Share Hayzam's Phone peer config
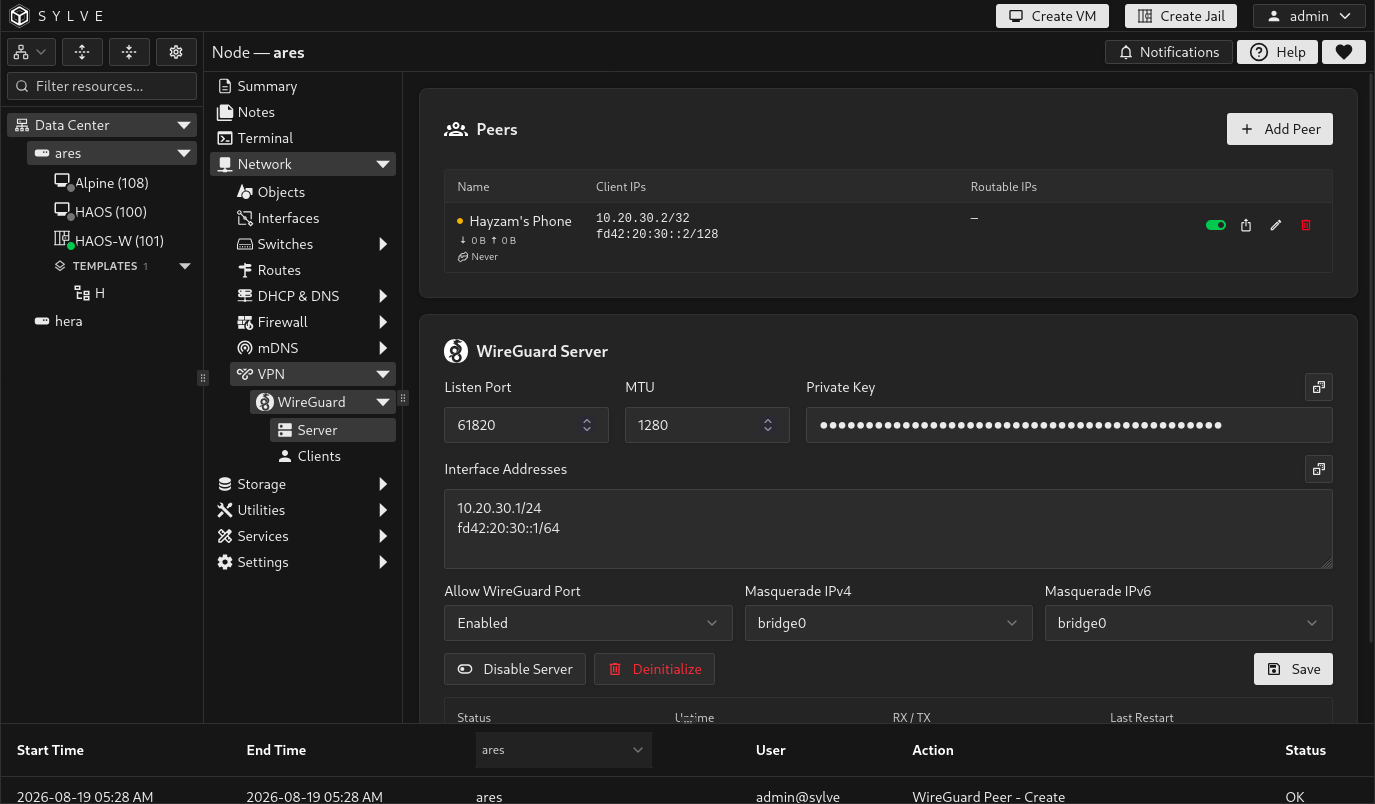The image size is (1375, 804). (1246, 225)
